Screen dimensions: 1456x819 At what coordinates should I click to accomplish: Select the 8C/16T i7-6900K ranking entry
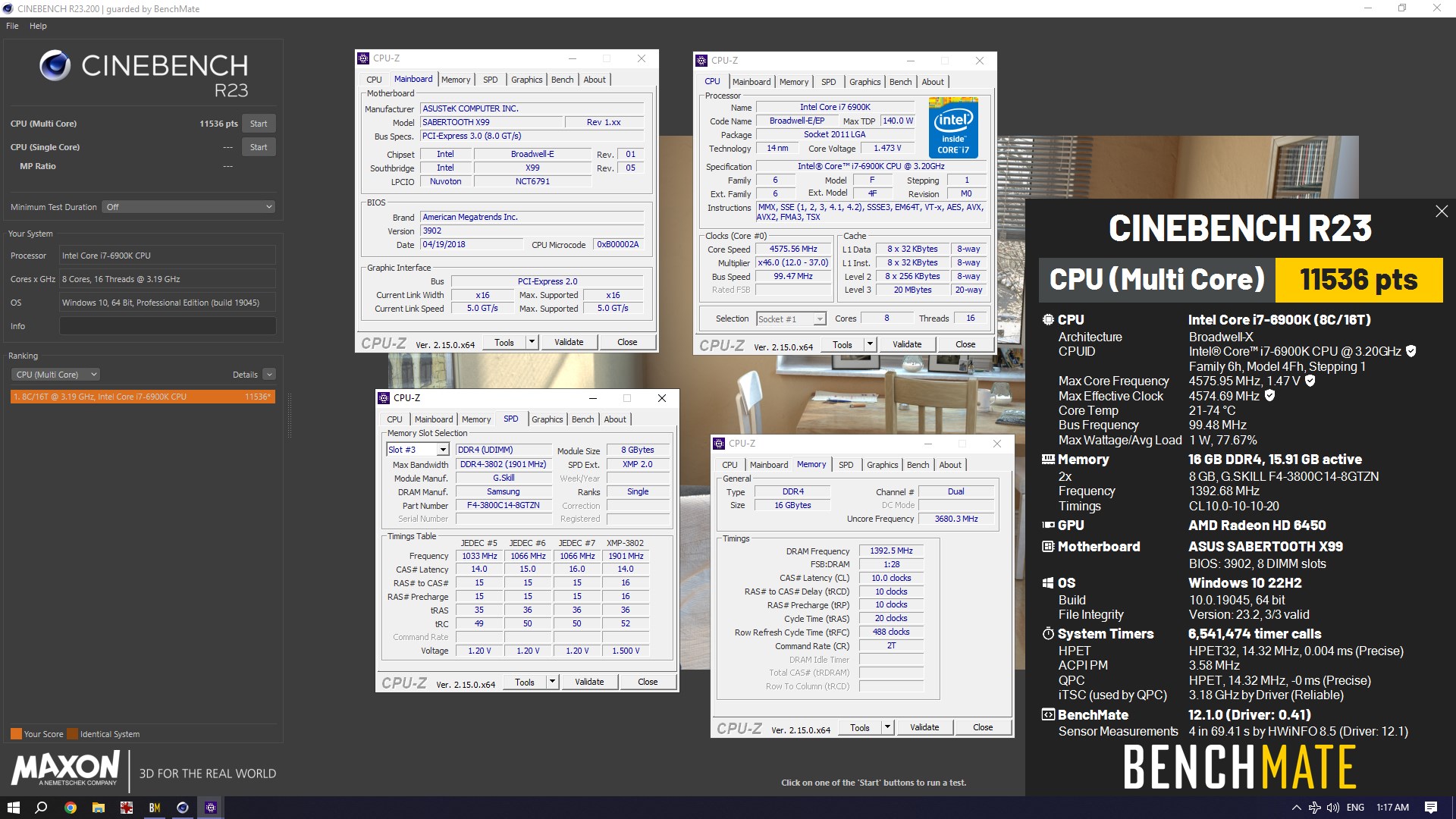(x=143, y=397)
